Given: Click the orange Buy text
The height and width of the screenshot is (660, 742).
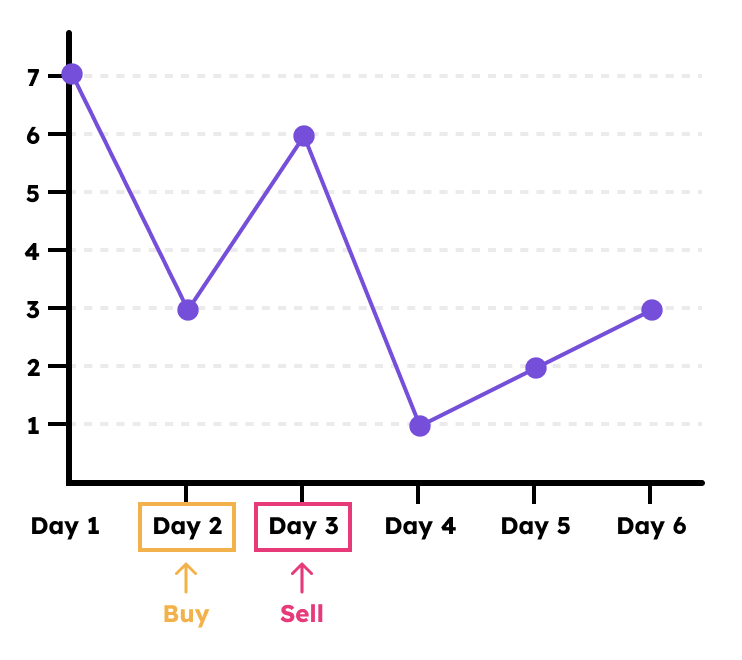Looking at the screenshot, I should pyautogui.click(x=186, y=614).
